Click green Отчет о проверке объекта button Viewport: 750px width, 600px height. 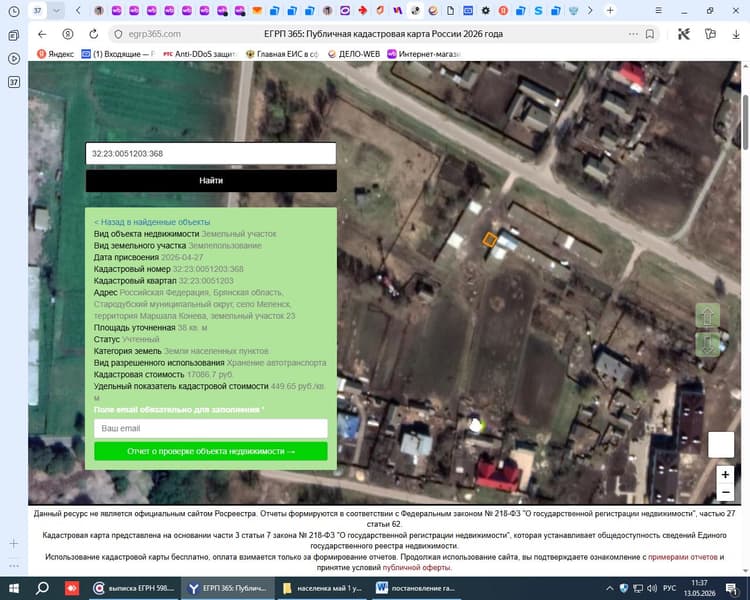(x=211, y=451)
